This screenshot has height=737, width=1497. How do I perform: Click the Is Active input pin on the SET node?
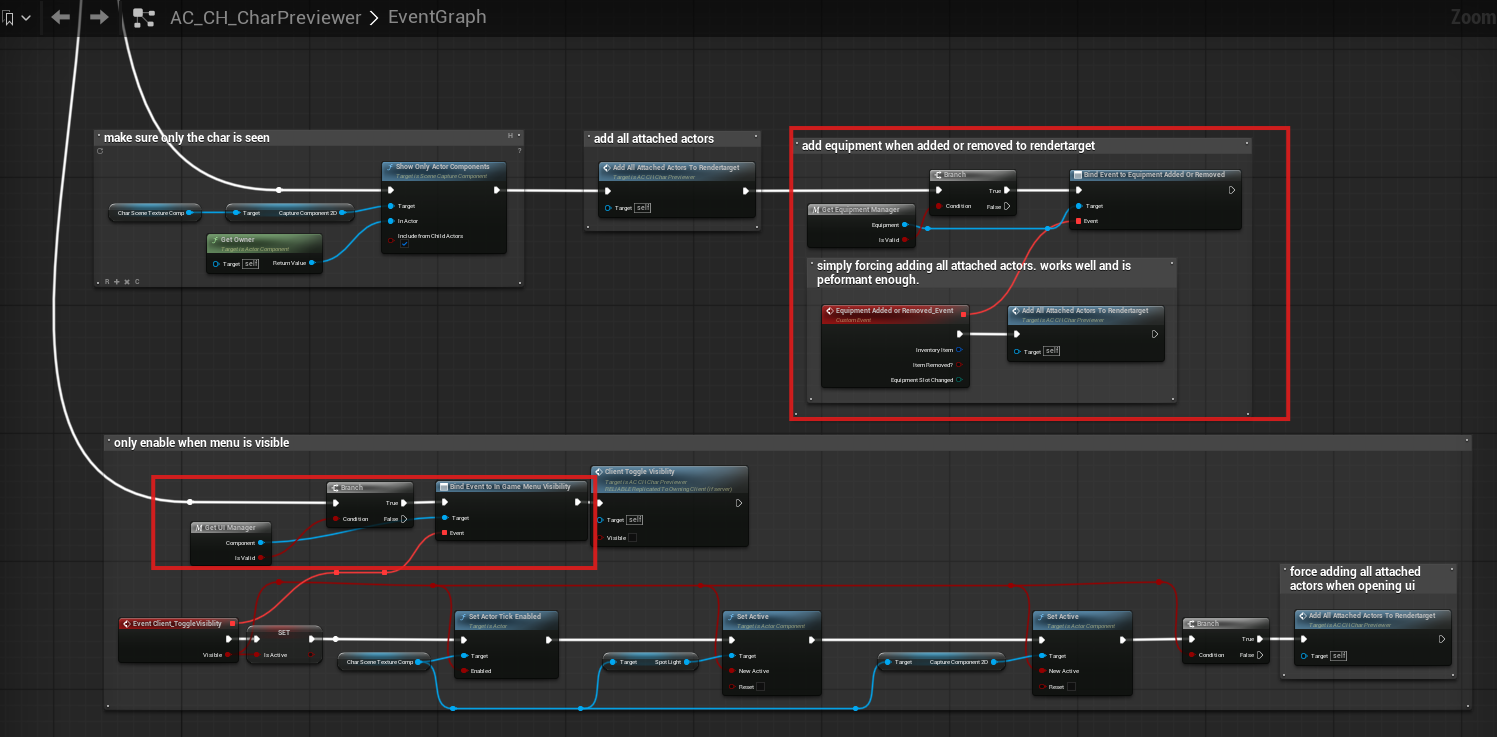click(x=255, y=655)
